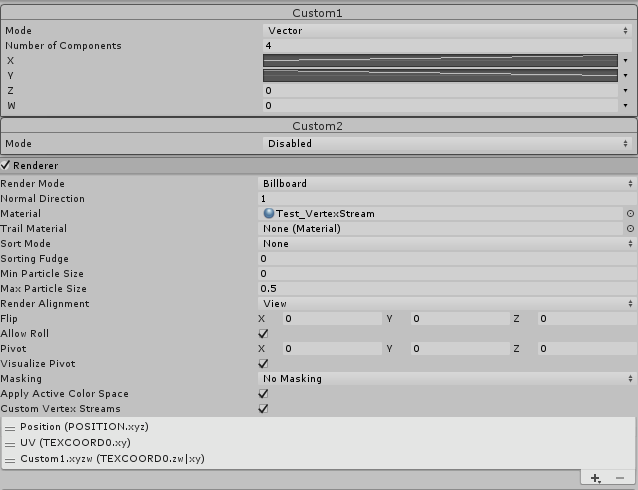Click the Test_VertexStream material sphere icon

(x=269, y=214)
